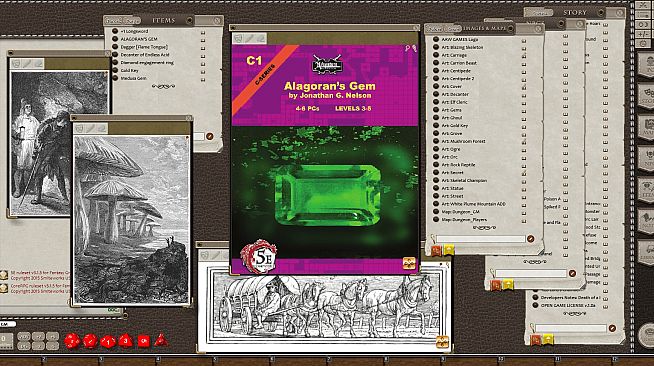Open link icon beside +1 Longsword item
This screenshot has width=654, height=366.
[x=115, y=31]
